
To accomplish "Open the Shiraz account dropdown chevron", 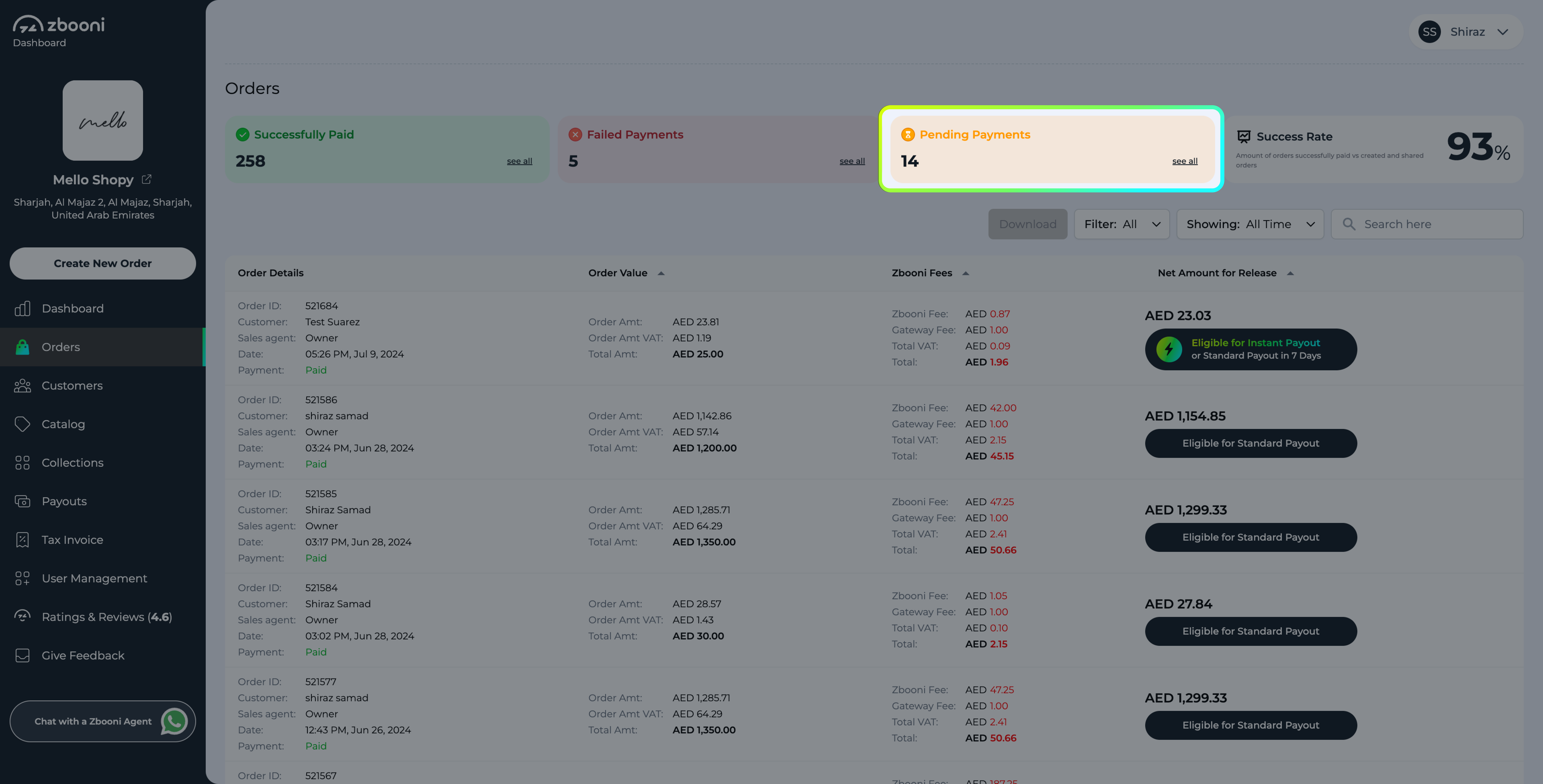I will tap(1502, 32).
